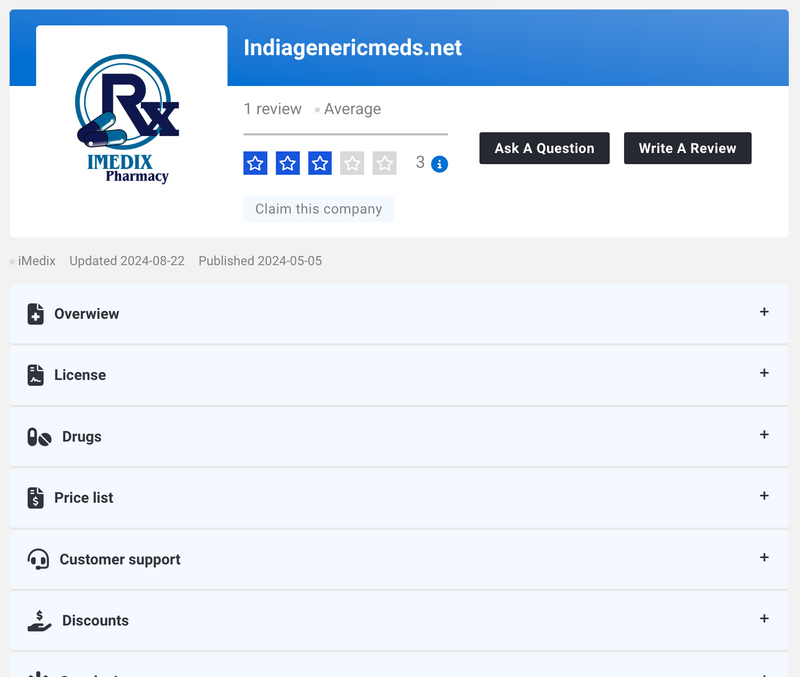Expand the Drugs section plus sign
The width and height of the screenshot is (800, 677).
764,435
